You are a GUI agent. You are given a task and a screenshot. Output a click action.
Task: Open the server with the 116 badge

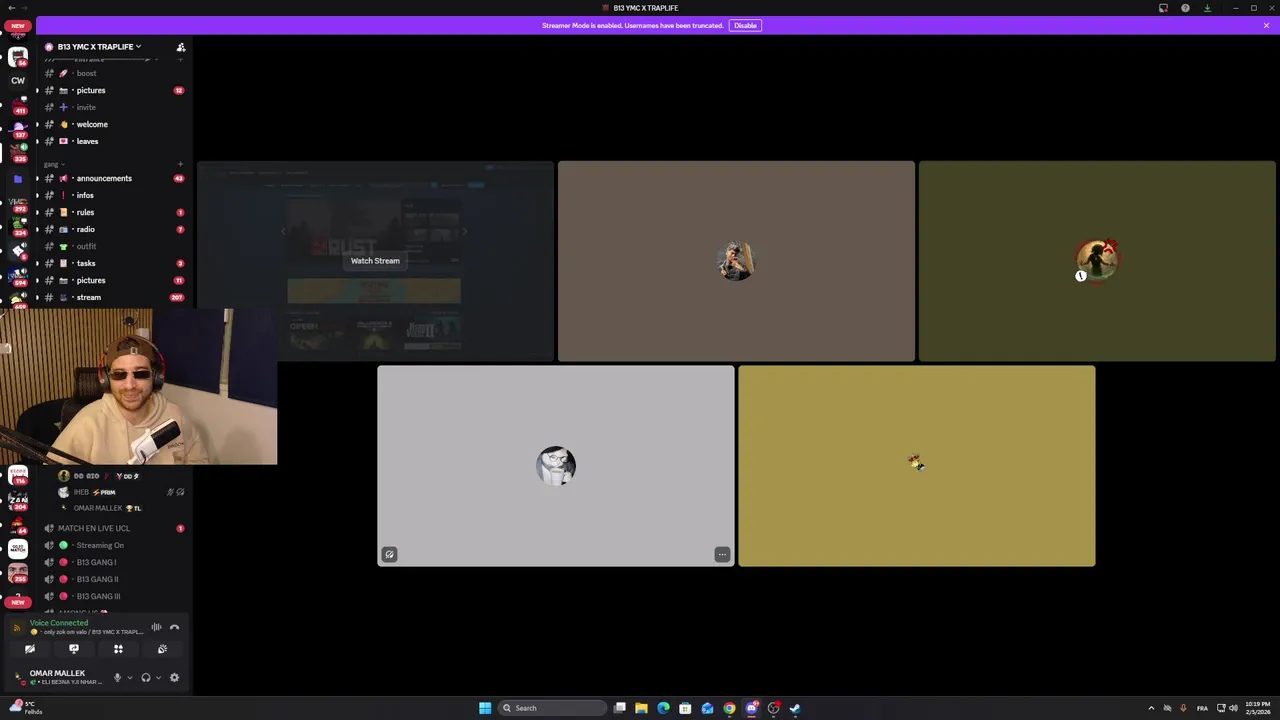(x=18, y=476)
